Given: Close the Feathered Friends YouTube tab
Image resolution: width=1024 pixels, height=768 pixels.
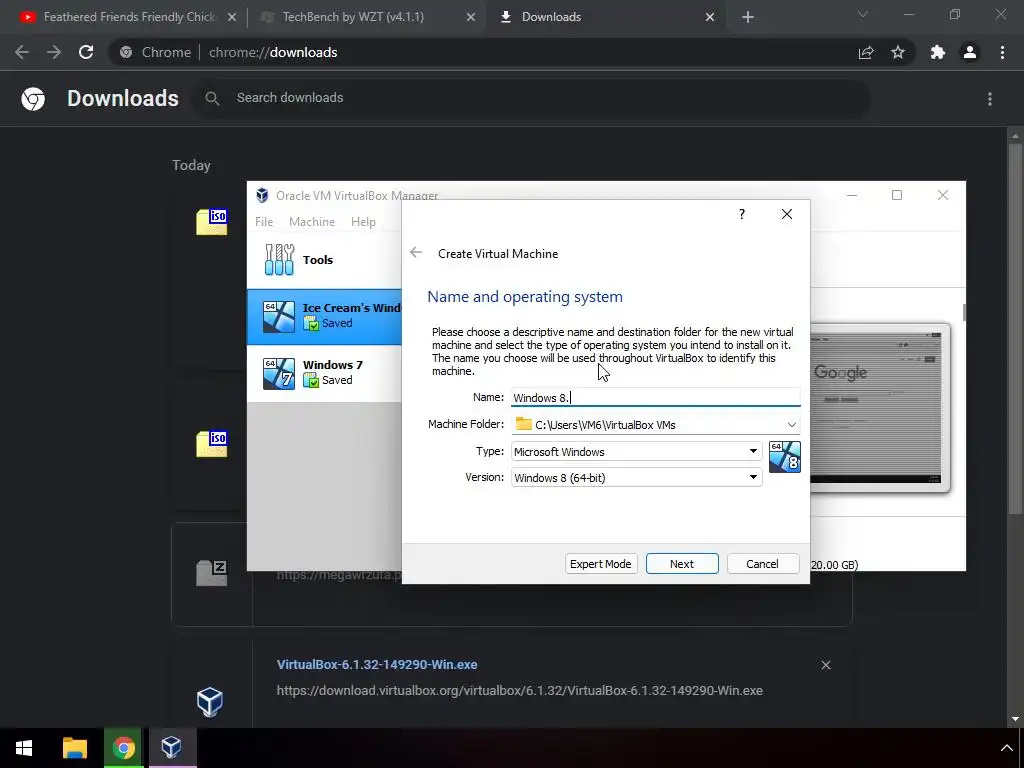Looking at the screenshot, I should (x=232, y=18).
